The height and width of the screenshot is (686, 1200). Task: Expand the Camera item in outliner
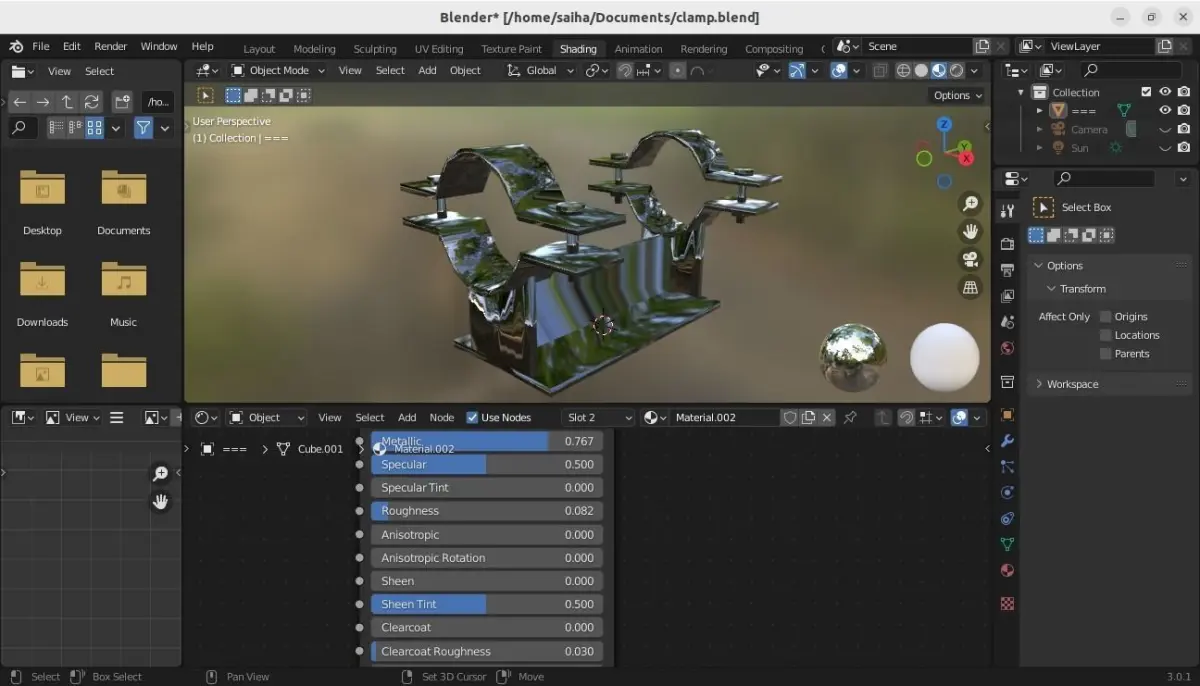tap(1040, 130)
